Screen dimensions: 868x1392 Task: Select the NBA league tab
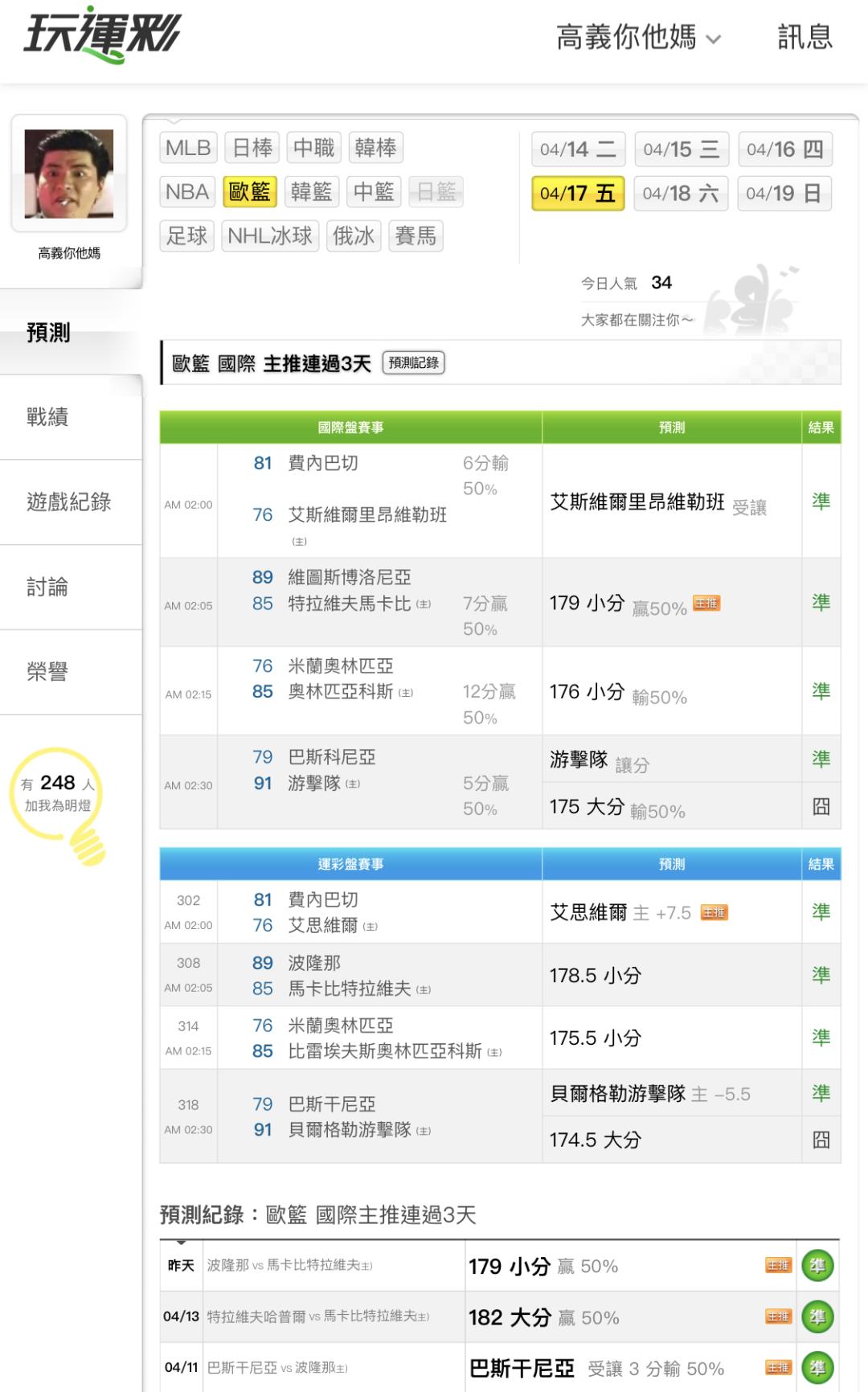[x=186, y=192]
